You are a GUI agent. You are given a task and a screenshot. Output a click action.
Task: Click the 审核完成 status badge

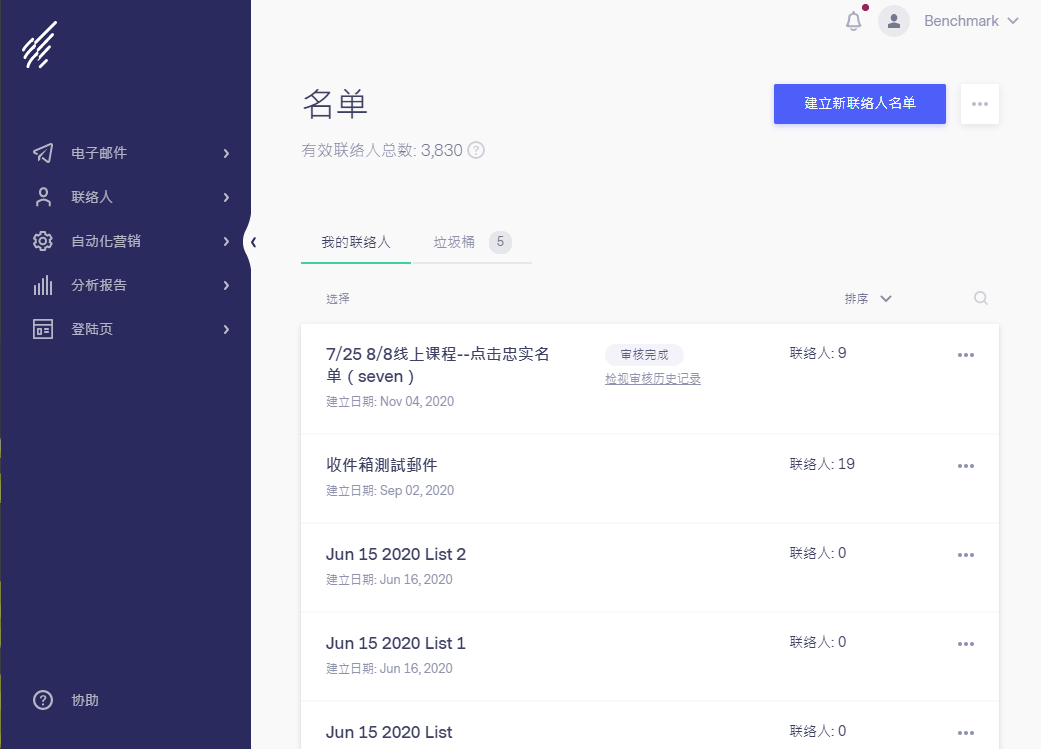pos(644,355)
